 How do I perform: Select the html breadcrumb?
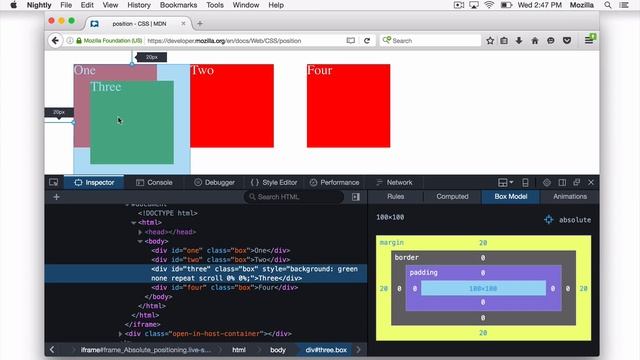tap(239, 350)
